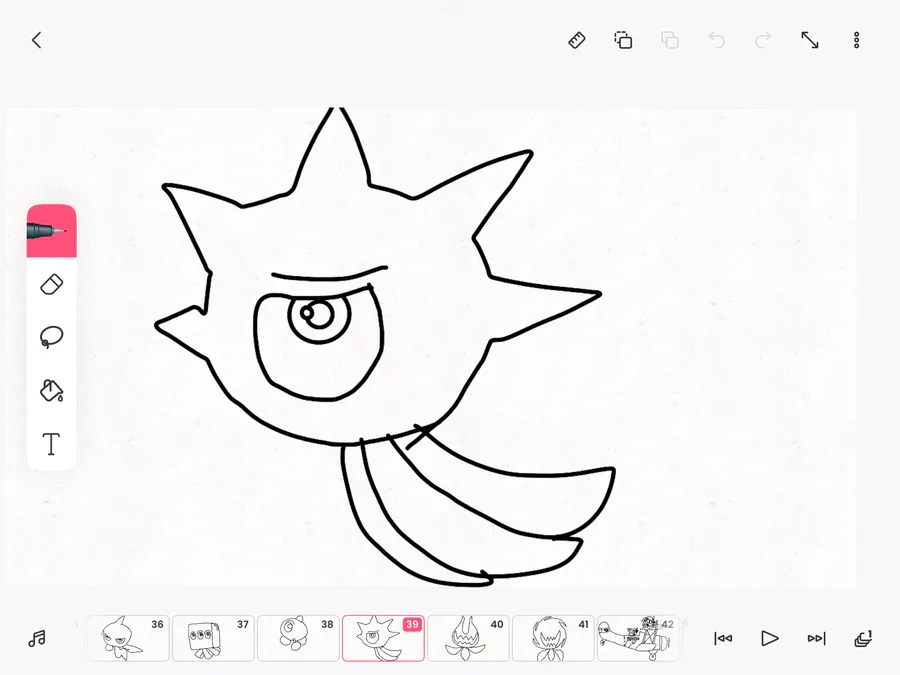Open the layers panel icon
900x675 pixels.
(863, 638)
